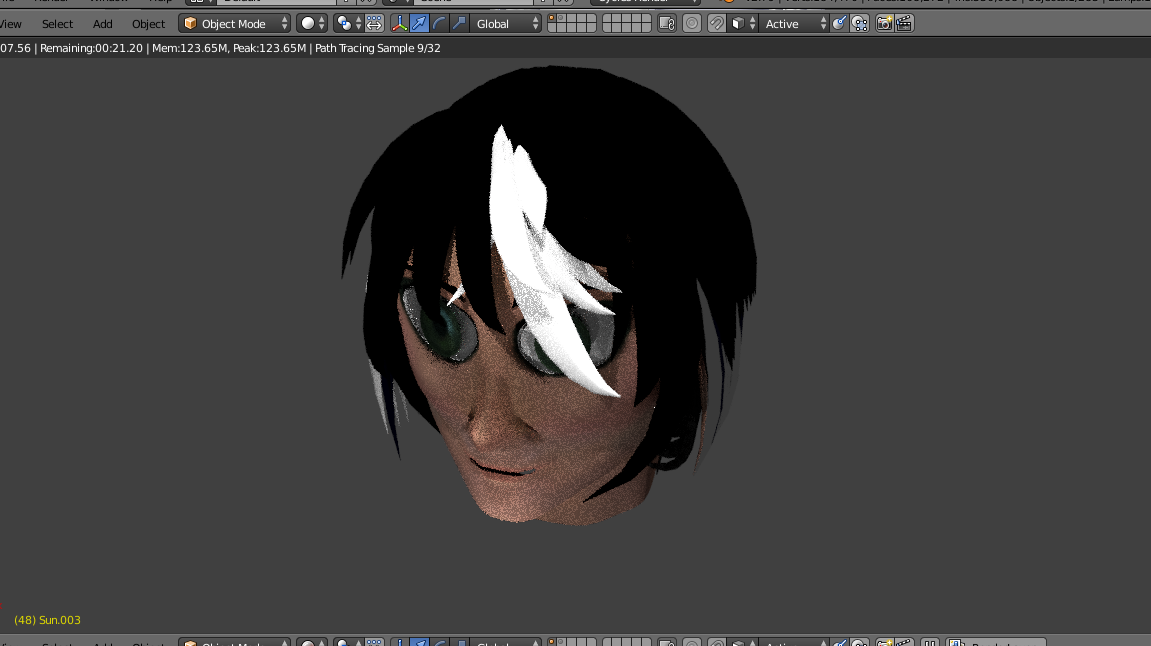Screen dimensions: 1151x646
Task: Open the Global transform orientation dropdown
Action: 506,23
